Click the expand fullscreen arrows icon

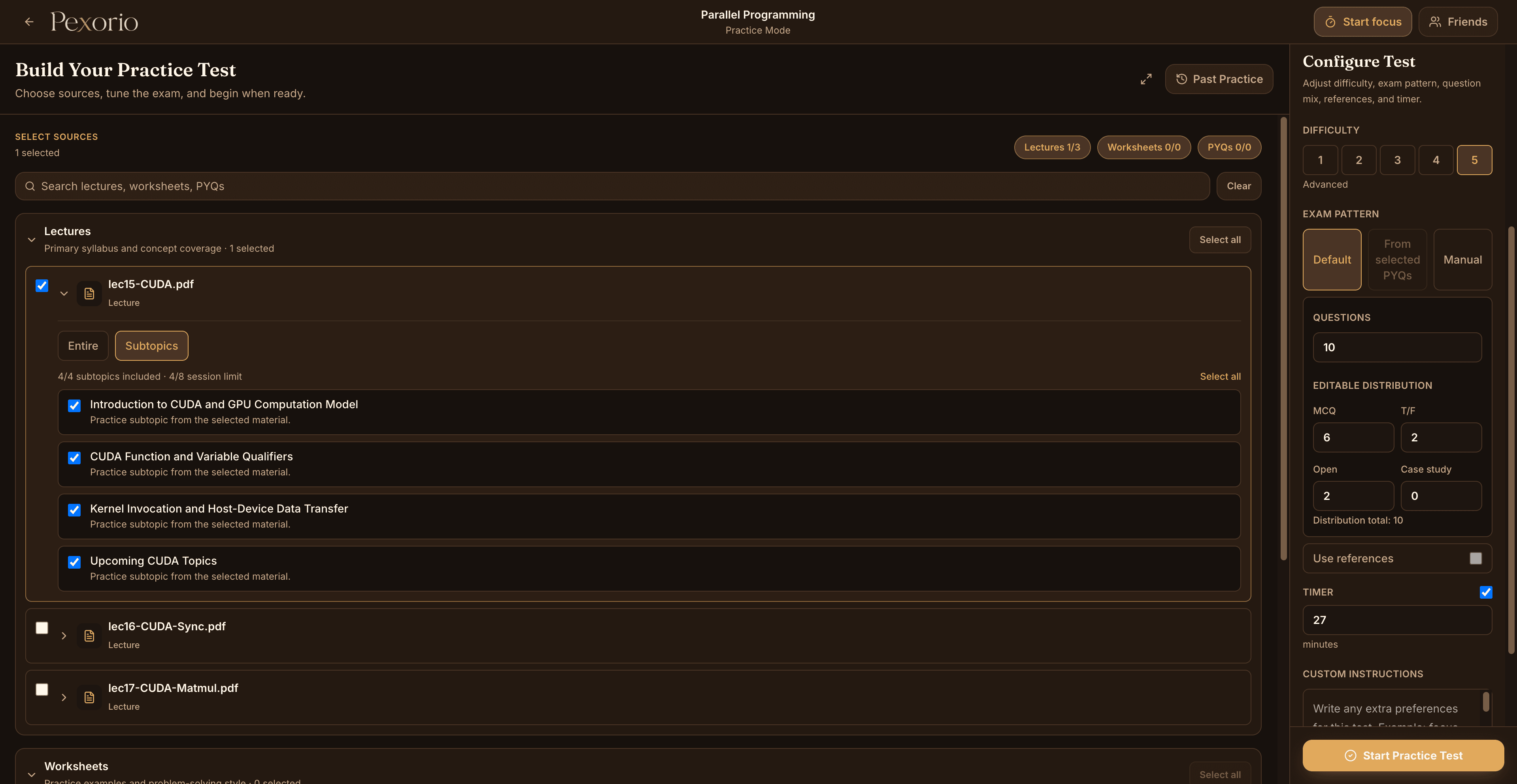click(x=1145, y=79)
